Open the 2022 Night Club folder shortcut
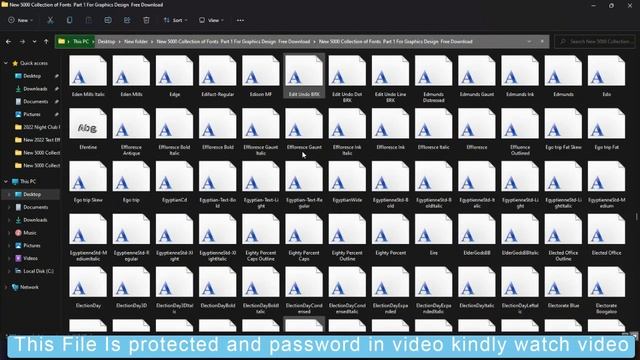640x360 pixels. [37, 127]
